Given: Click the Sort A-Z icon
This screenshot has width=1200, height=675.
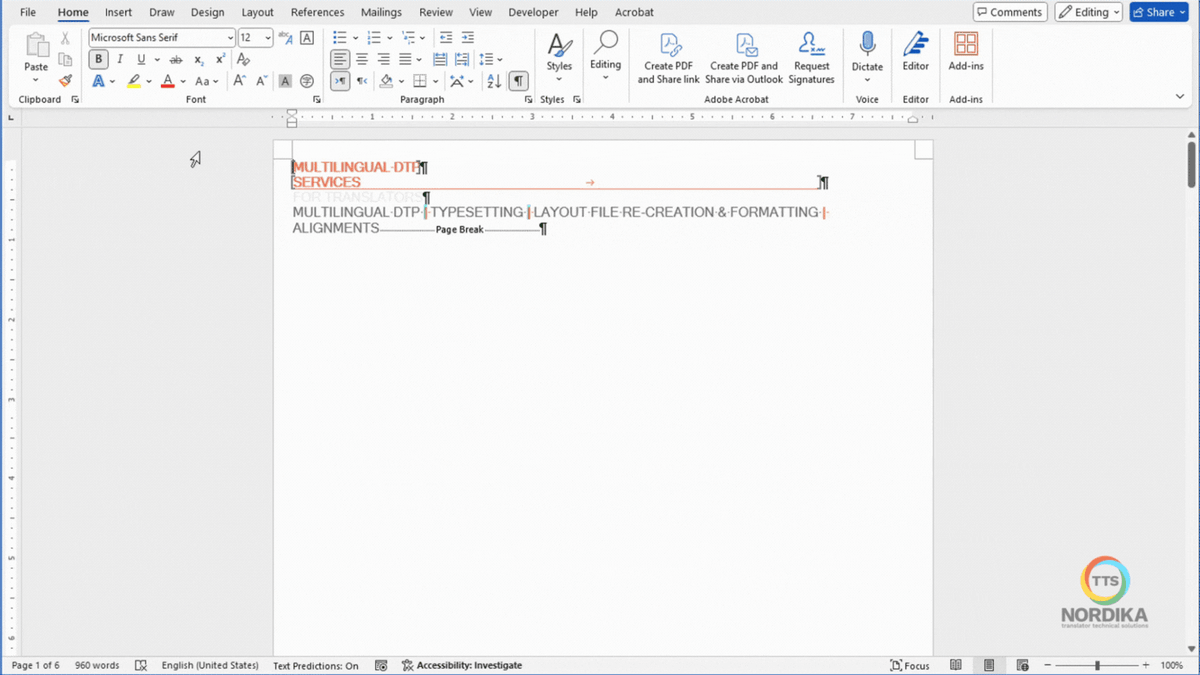Looking at the screenshot, I should 493,81.
